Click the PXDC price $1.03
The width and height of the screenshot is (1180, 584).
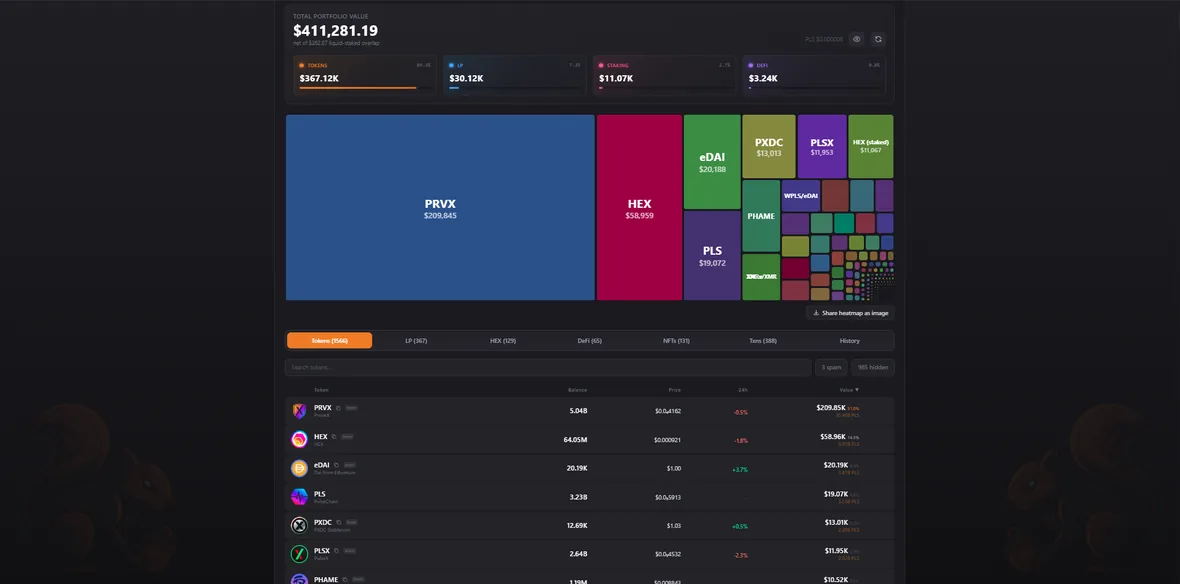[674, 526]
